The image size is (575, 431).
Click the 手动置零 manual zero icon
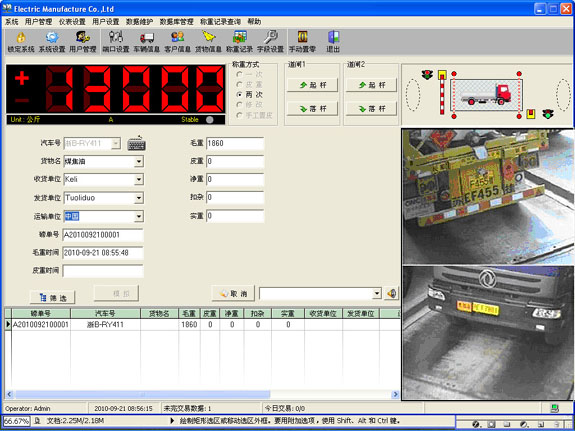pos(302,37)
